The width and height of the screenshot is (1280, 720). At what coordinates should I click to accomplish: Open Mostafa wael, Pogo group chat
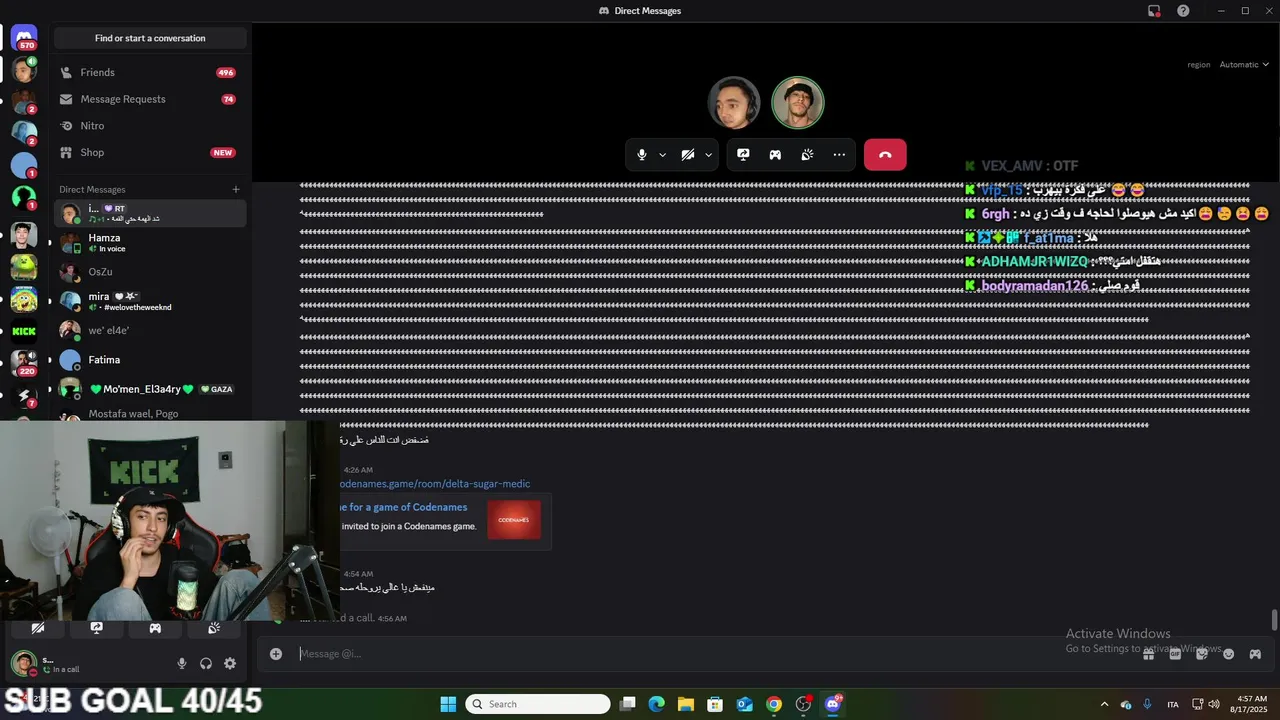(x=150, y=413)
